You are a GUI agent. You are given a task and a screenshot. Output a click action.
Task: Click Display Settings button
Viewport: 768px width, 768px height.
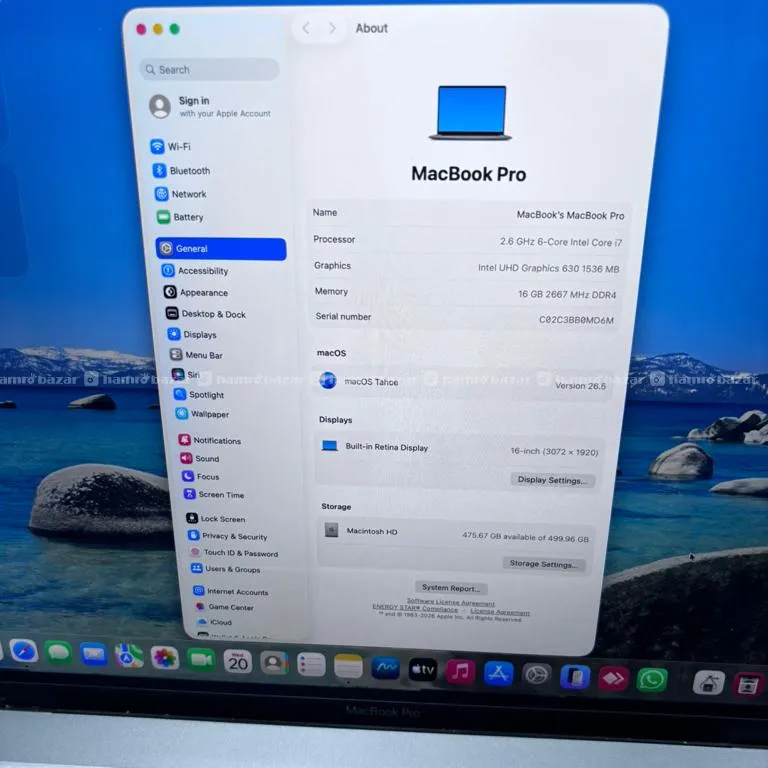(552, 480)
